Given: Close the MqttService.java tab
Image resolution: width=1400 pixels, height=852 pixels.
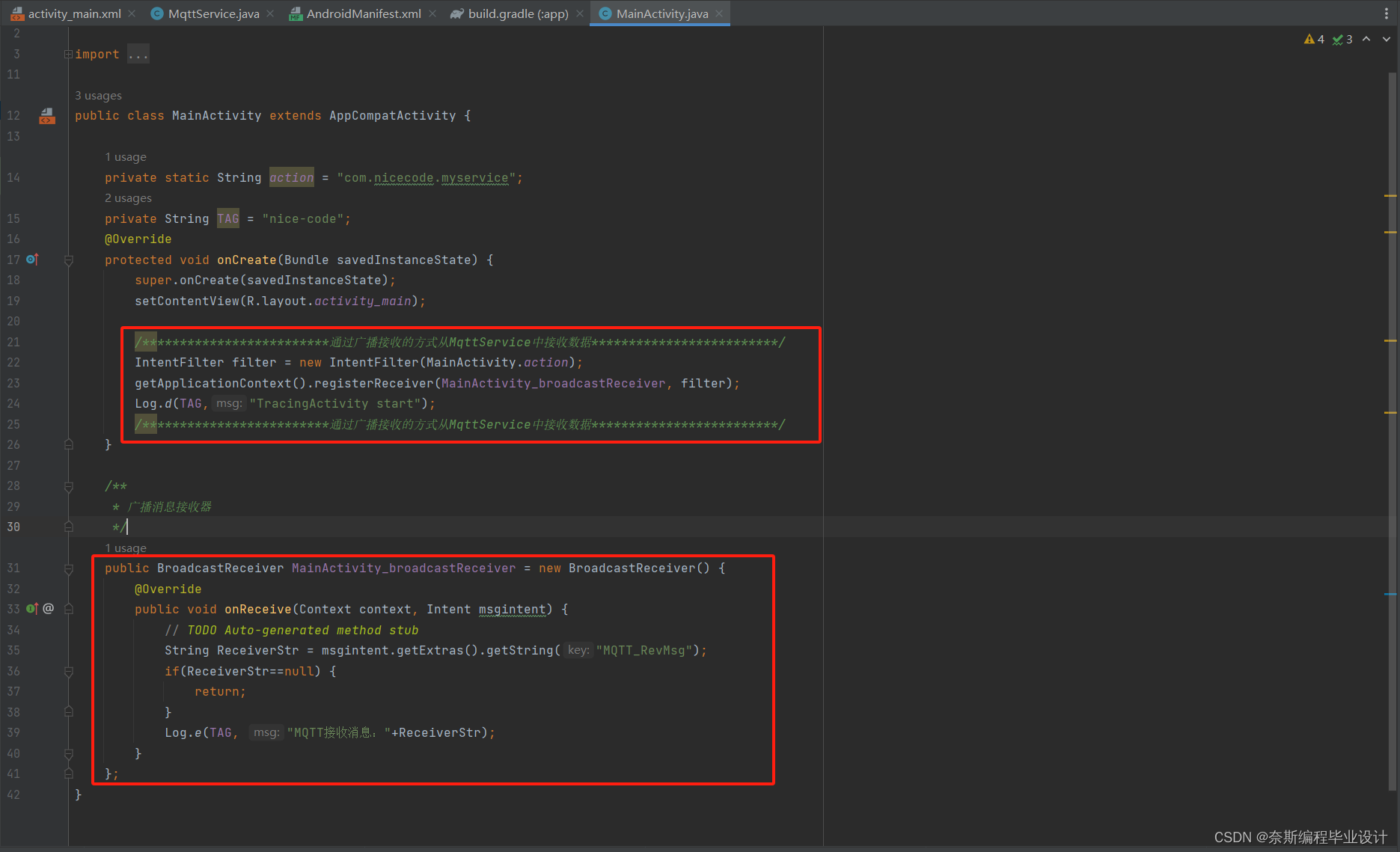Looking at the screenshot, I should (x=270, y=13).
